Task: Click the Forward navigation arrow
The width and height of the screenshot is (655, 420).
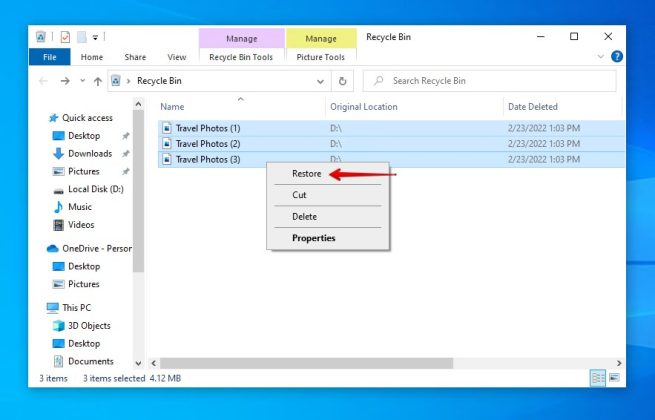Action: 64,81
